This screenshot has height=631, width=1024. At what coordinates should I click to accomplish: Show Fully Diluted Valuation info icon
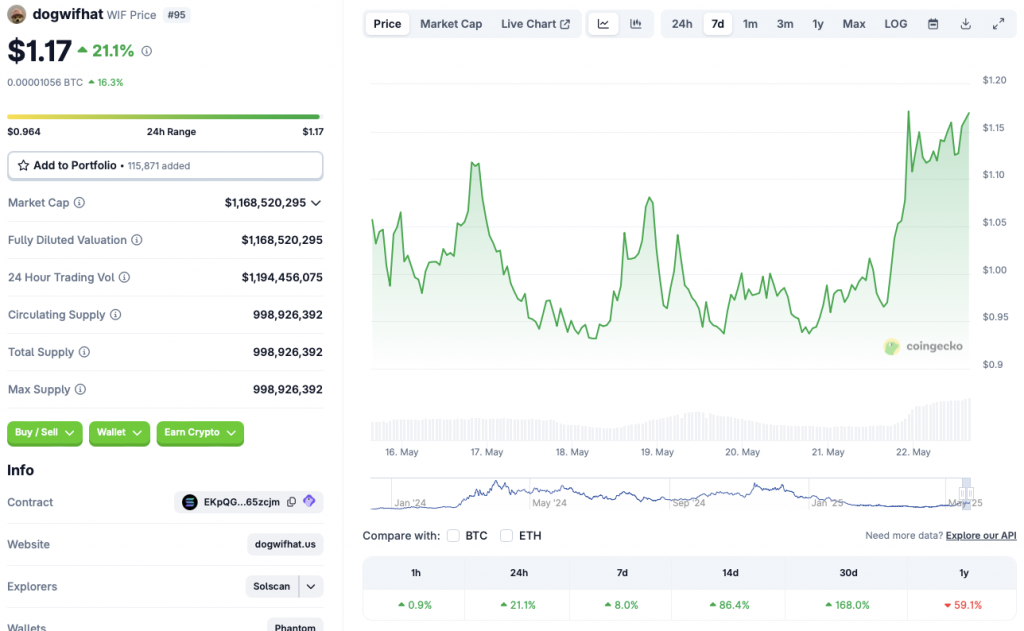point(136,240)
